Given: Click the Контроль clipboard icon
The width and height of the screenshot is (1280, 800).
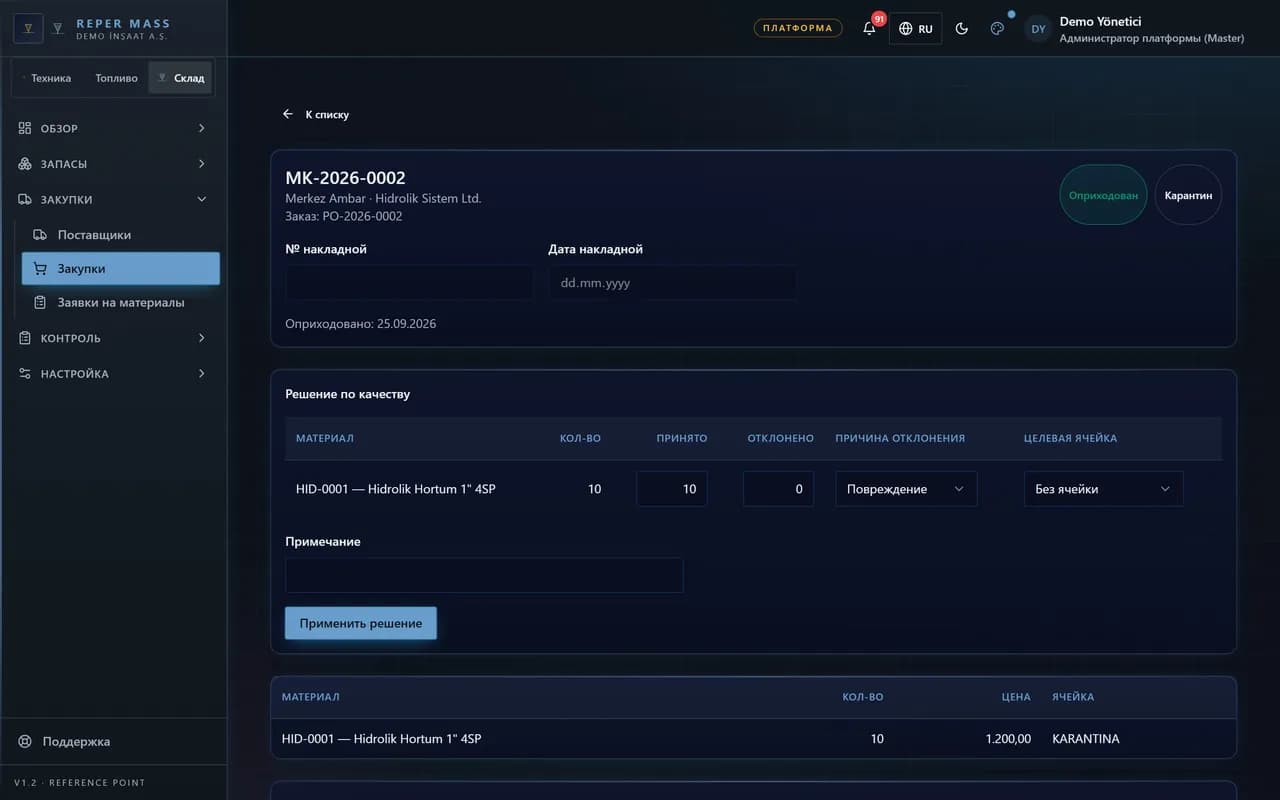Looking at the screenshot, I should point(25,338).
